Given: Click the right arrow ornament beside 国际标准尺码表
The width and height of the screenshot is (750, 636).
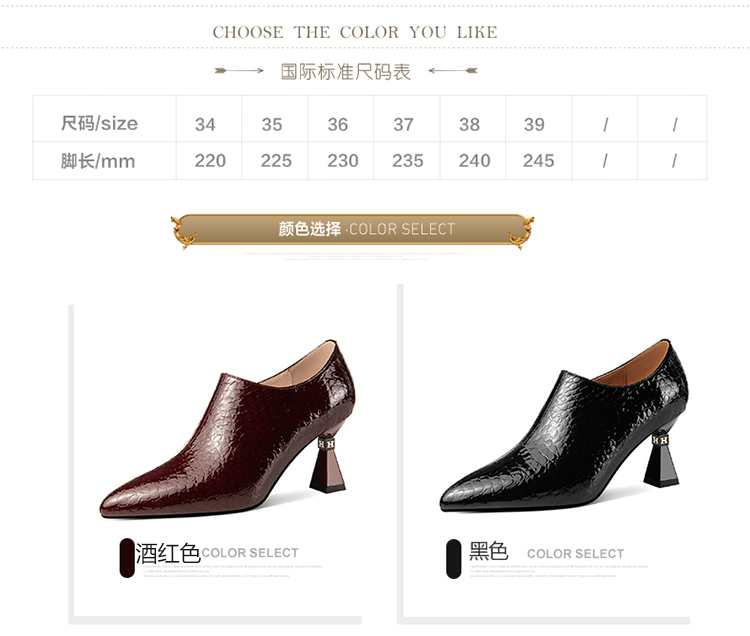Looking at the screenshot, I should coord(453,71).
